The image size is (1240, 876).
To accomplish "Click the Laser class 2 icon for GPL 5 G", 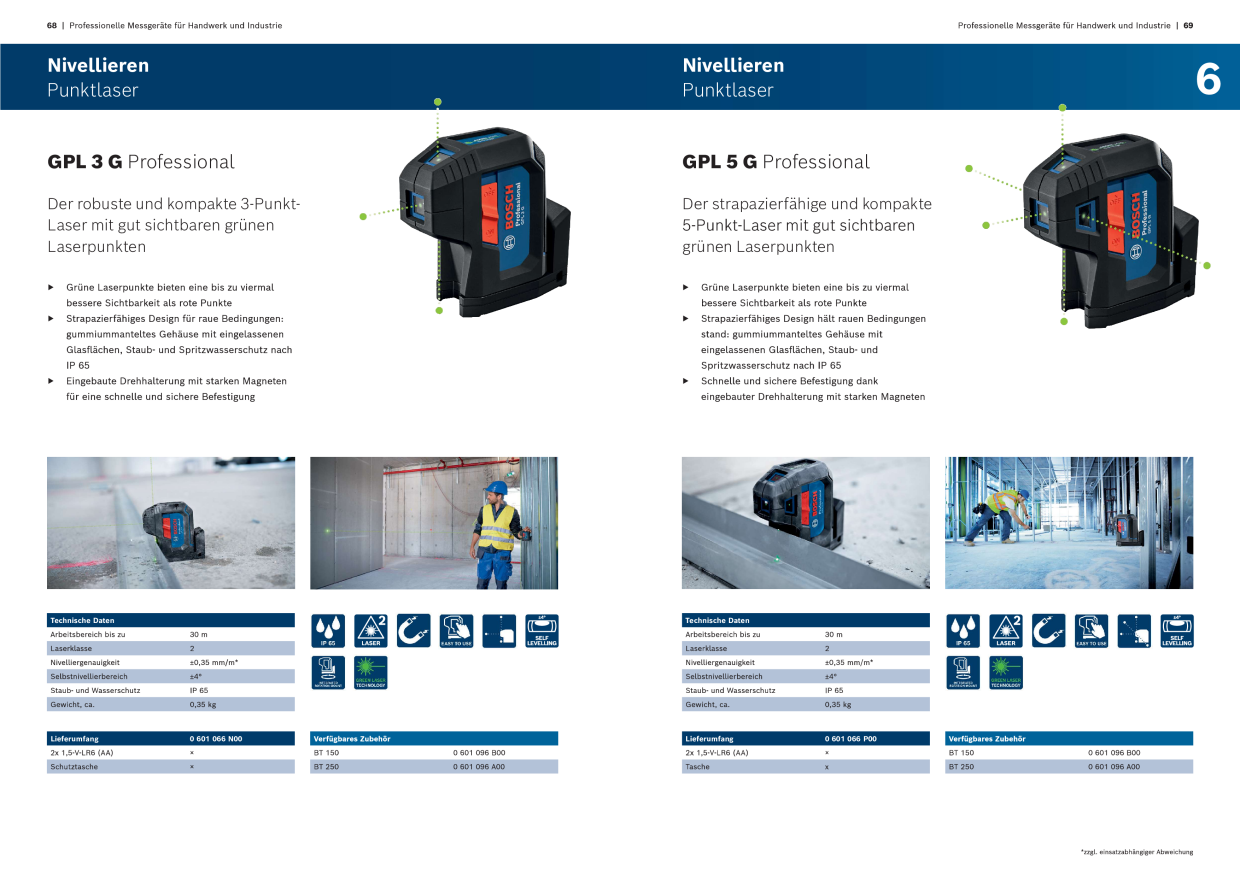I will 1006,631.
